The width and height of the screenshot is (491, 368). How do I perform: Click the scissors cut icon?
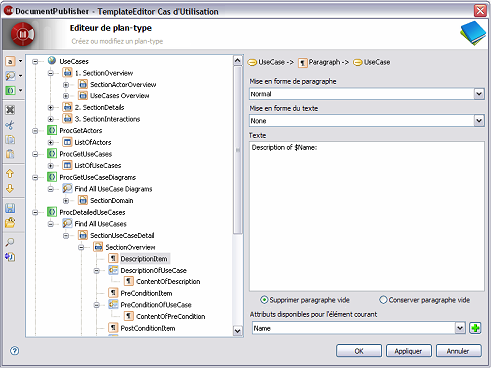tap(10, 125)
